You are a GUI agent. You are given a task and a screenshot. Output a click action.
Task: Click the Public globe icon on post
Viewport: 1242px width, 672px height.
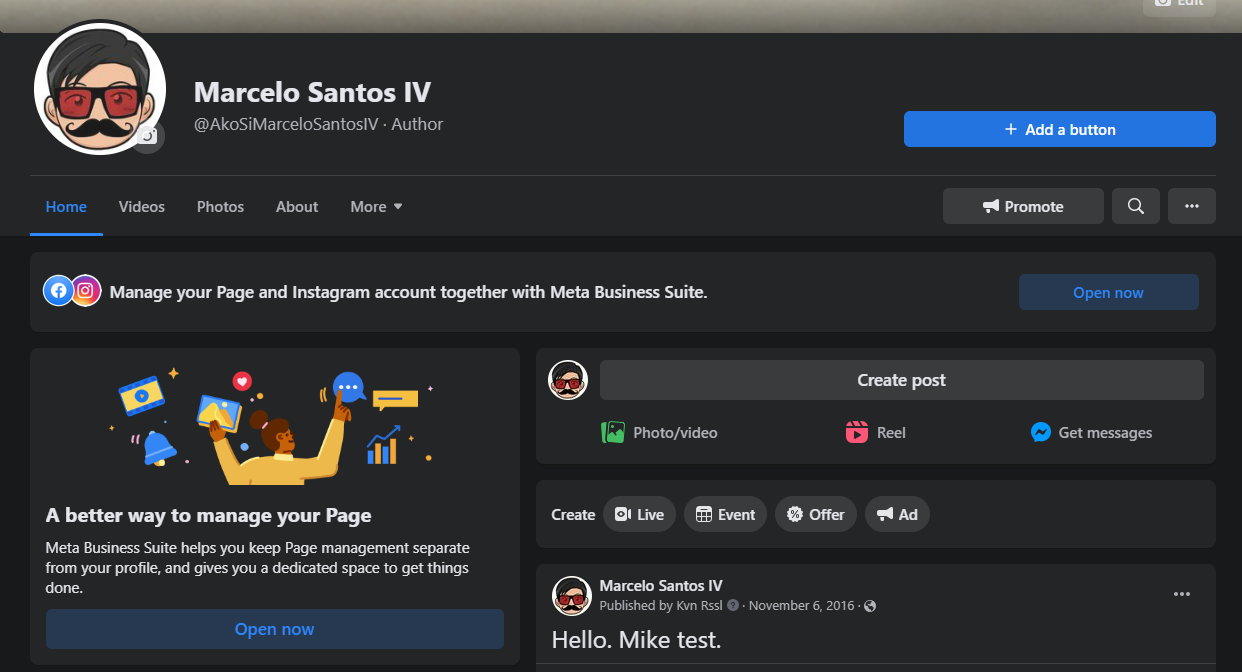(870, 606)
